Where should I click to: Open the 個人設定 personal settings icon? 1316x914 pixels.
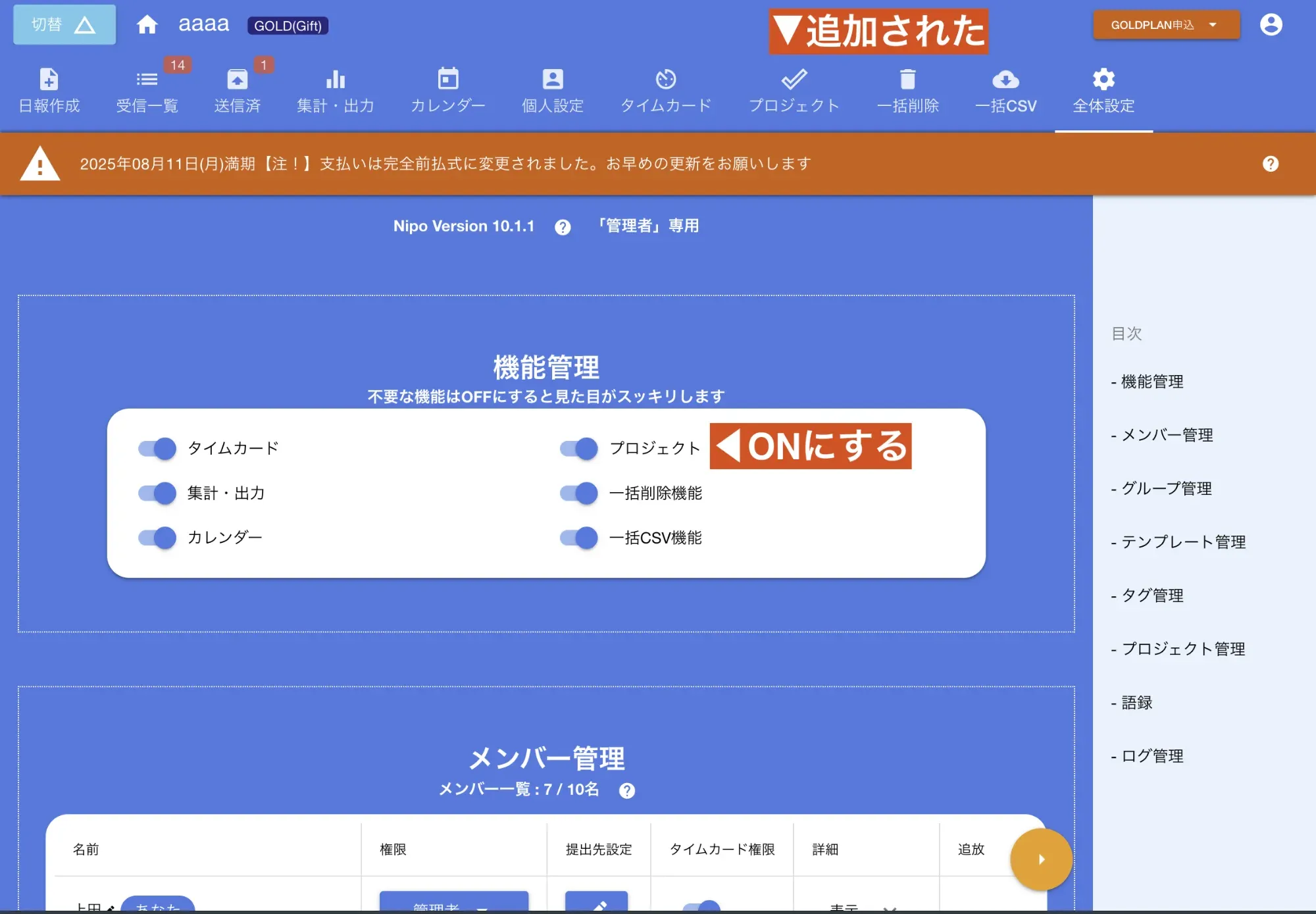552,90
